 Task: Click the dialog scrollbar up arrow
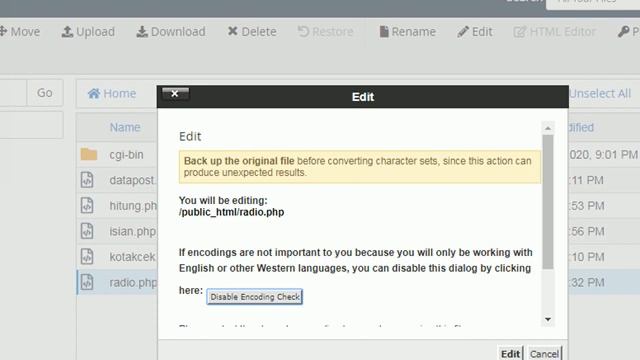[548, 128]
